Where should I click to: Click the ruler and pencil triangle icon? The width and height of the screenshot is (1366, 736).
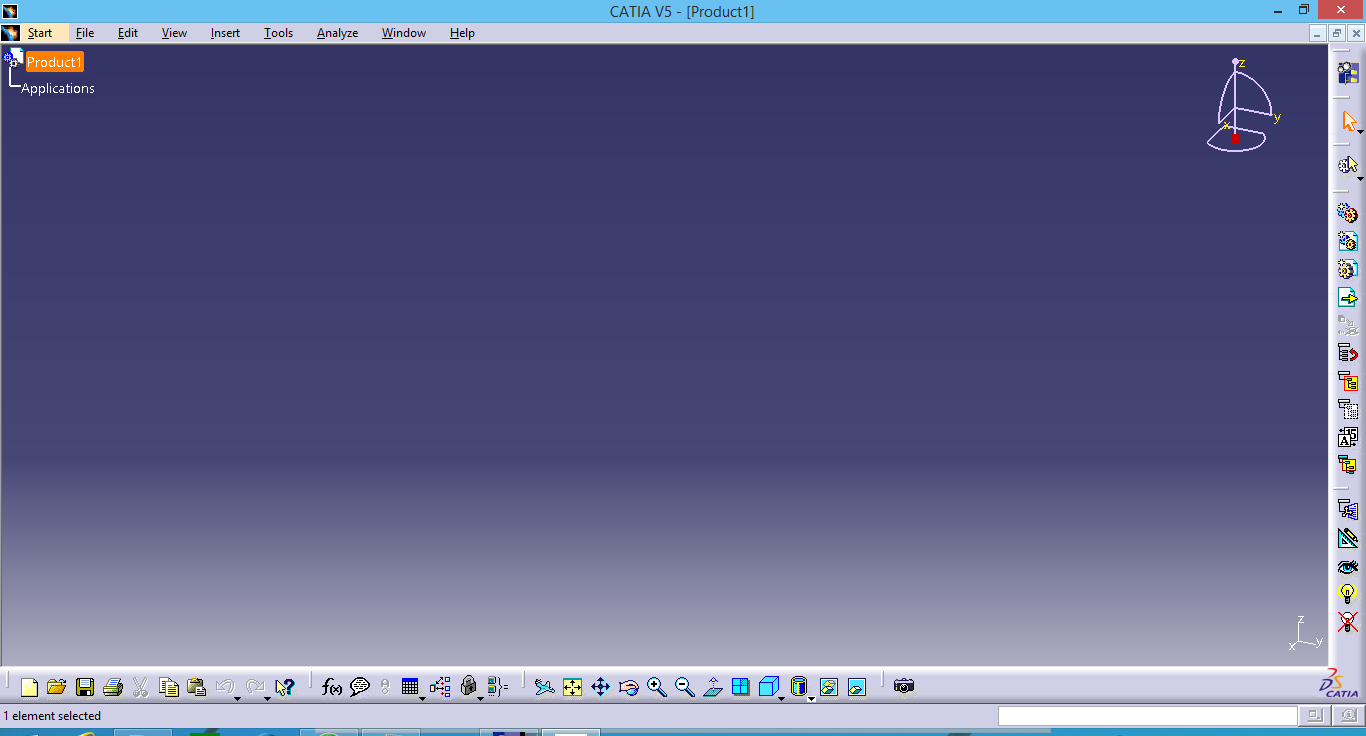point(1348,538)
